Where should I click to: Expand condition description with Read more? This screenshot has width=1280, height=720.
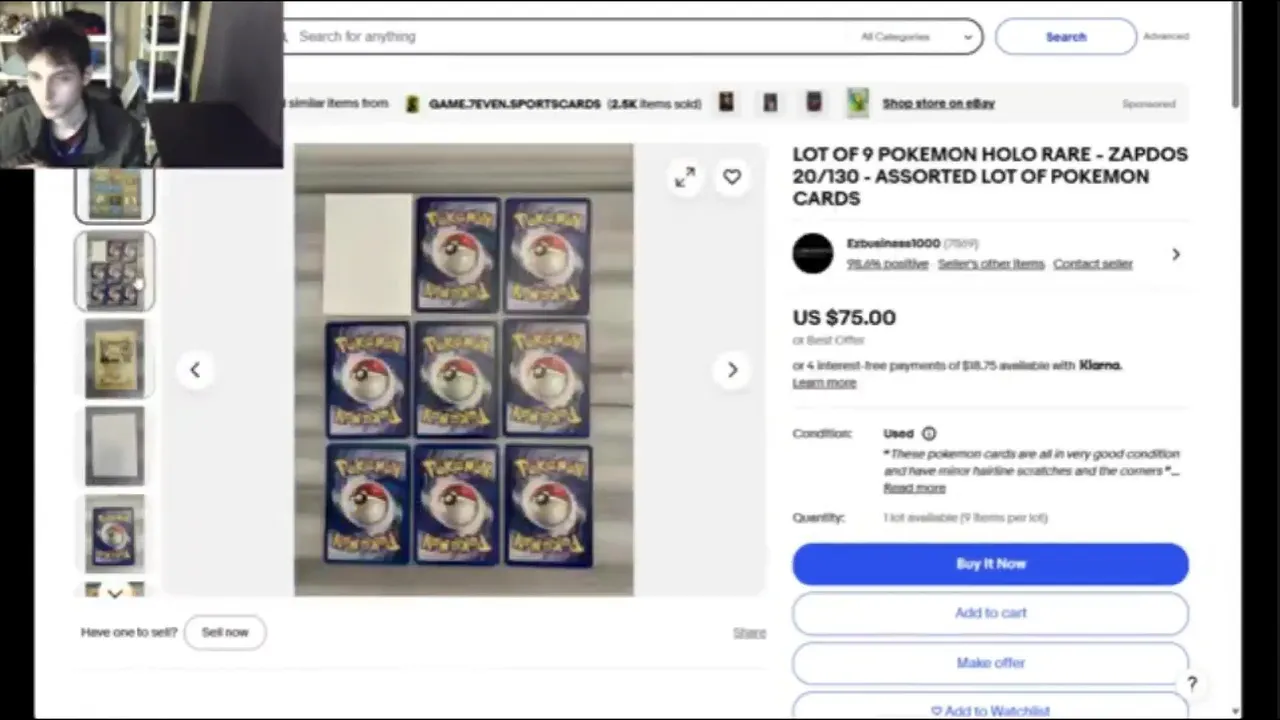(x=914, y=488)
